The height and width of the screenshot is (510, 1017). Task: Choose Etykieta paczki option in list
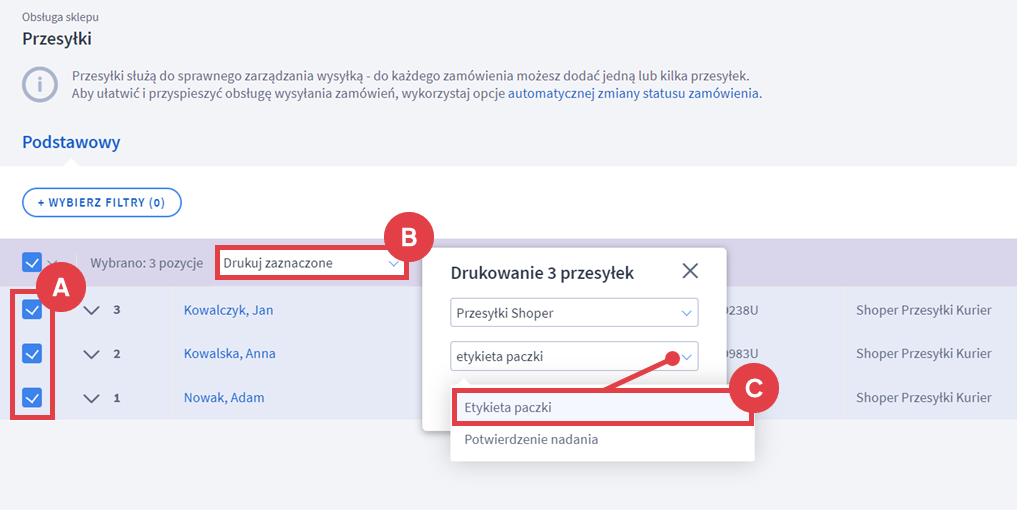point(603,407)
